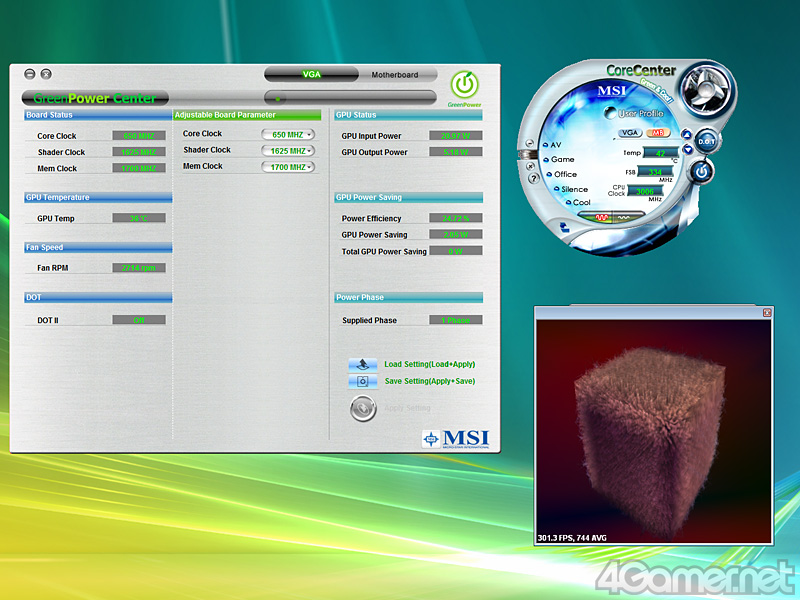Open the Core Clock 650 MHZ dropdown
800x600 pixels.
pyautogui.click(x=288, y=135)
